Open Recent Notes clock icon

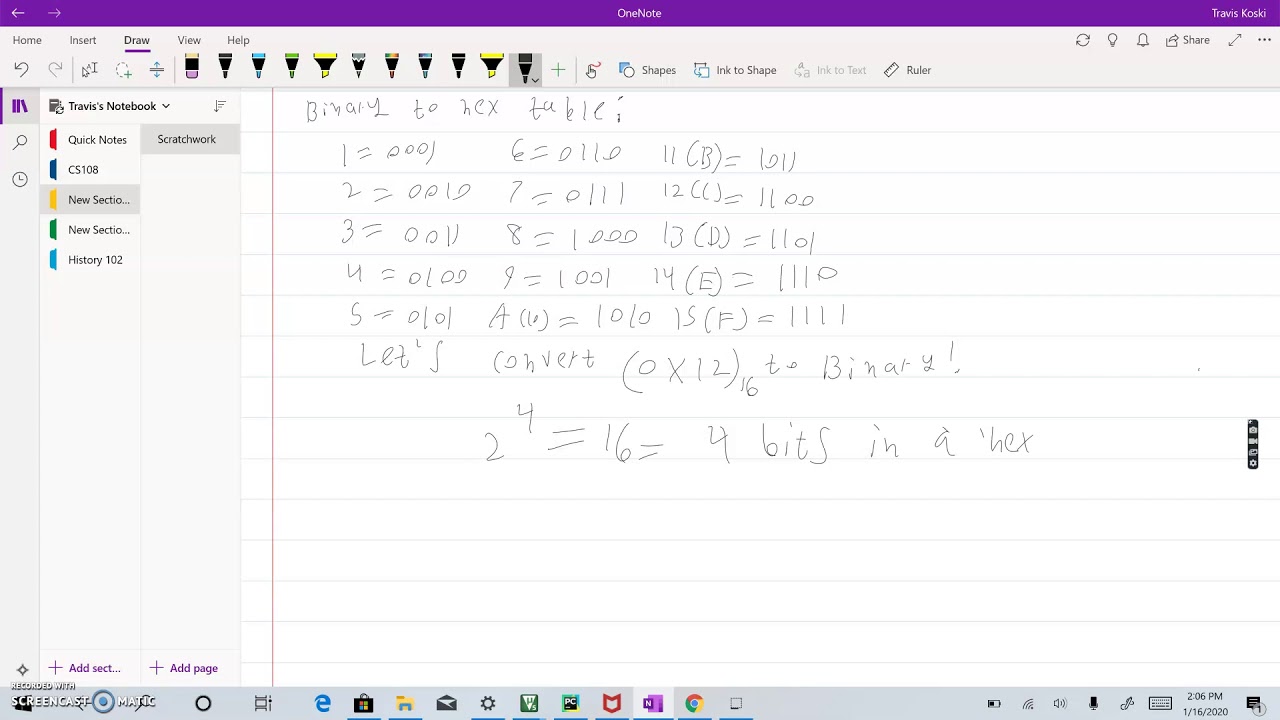(20, 179)
